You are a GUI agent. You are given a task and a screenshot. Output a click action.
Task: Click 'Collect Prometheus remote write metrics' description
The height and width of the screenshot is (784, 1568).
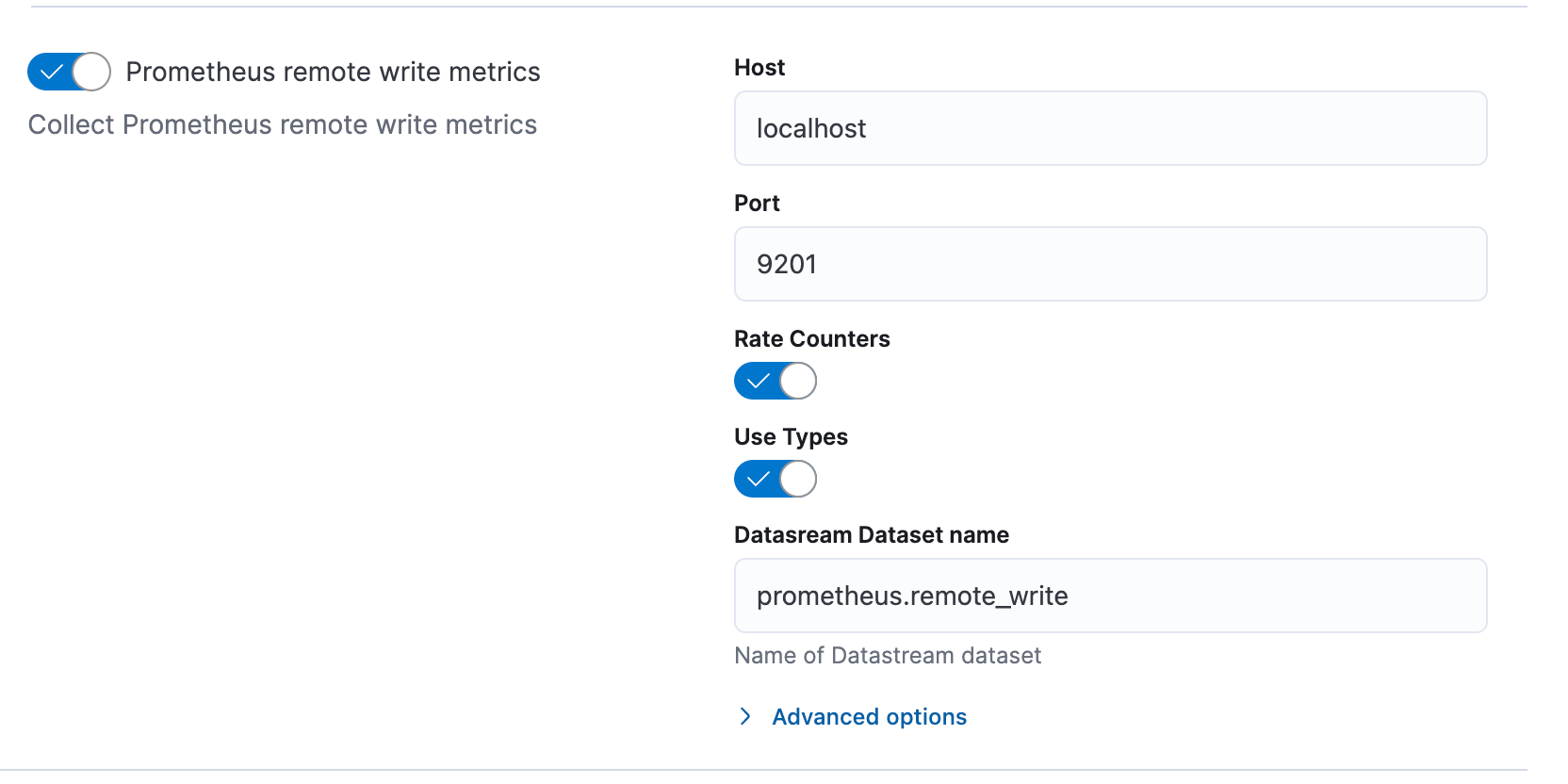283,124
